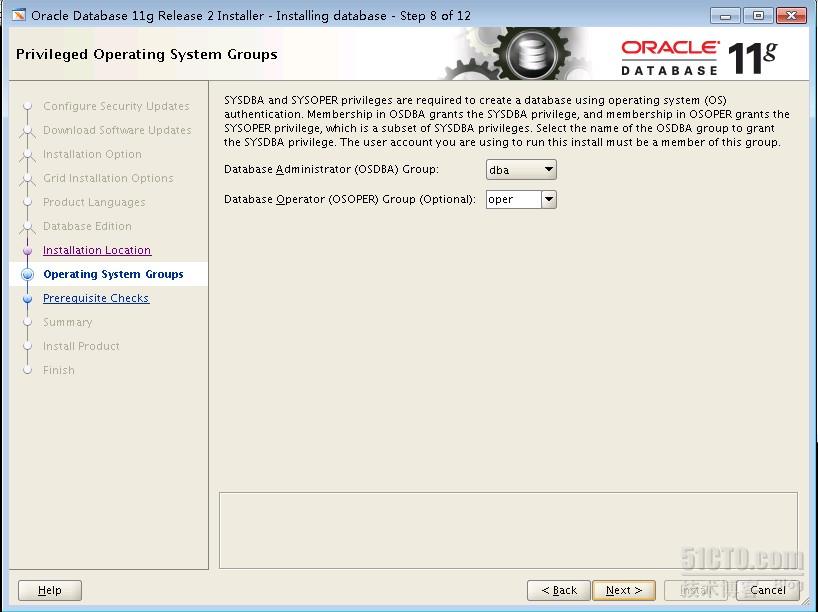Click the Database Administrator (OSDBA) Group label
This screenshot has width=818, height=612.
pyautogui.click(x=331, y=169)
